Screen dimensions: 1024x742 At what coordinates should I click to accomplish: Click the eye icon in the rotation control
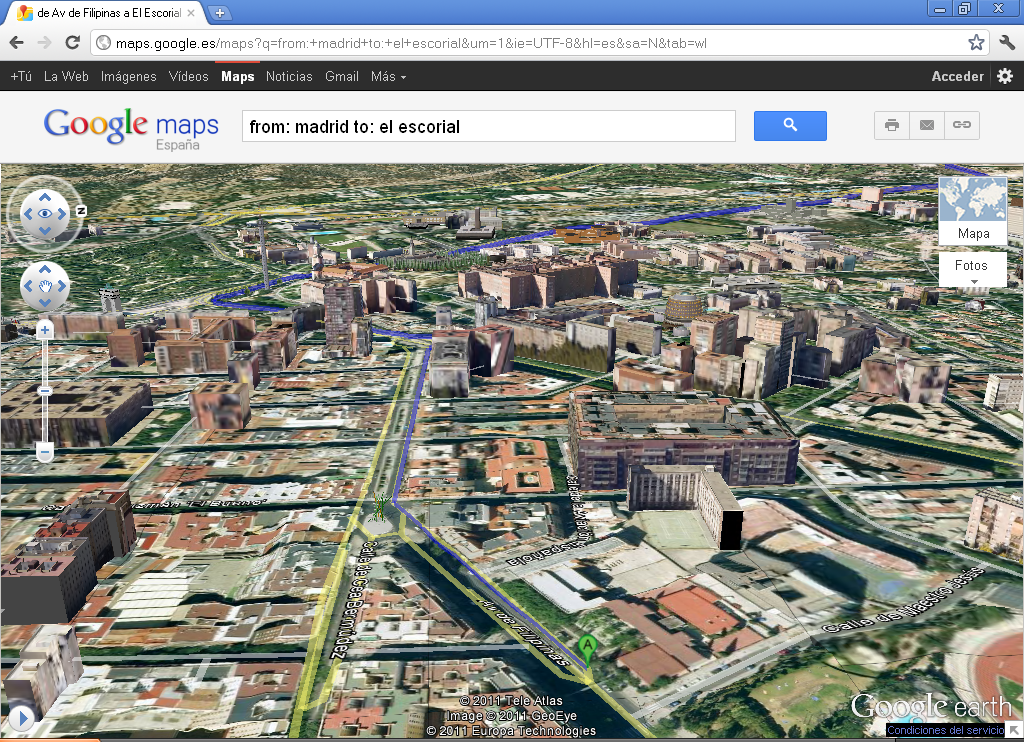pyautogui.click(x=44, y=213)
